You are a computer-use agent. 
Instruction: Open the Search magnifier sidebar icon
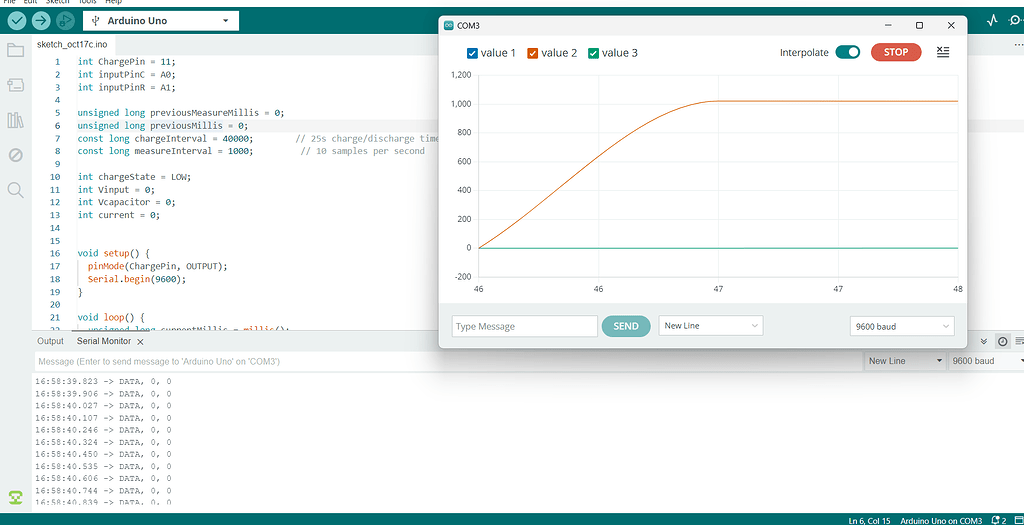[x=16, y=190]
